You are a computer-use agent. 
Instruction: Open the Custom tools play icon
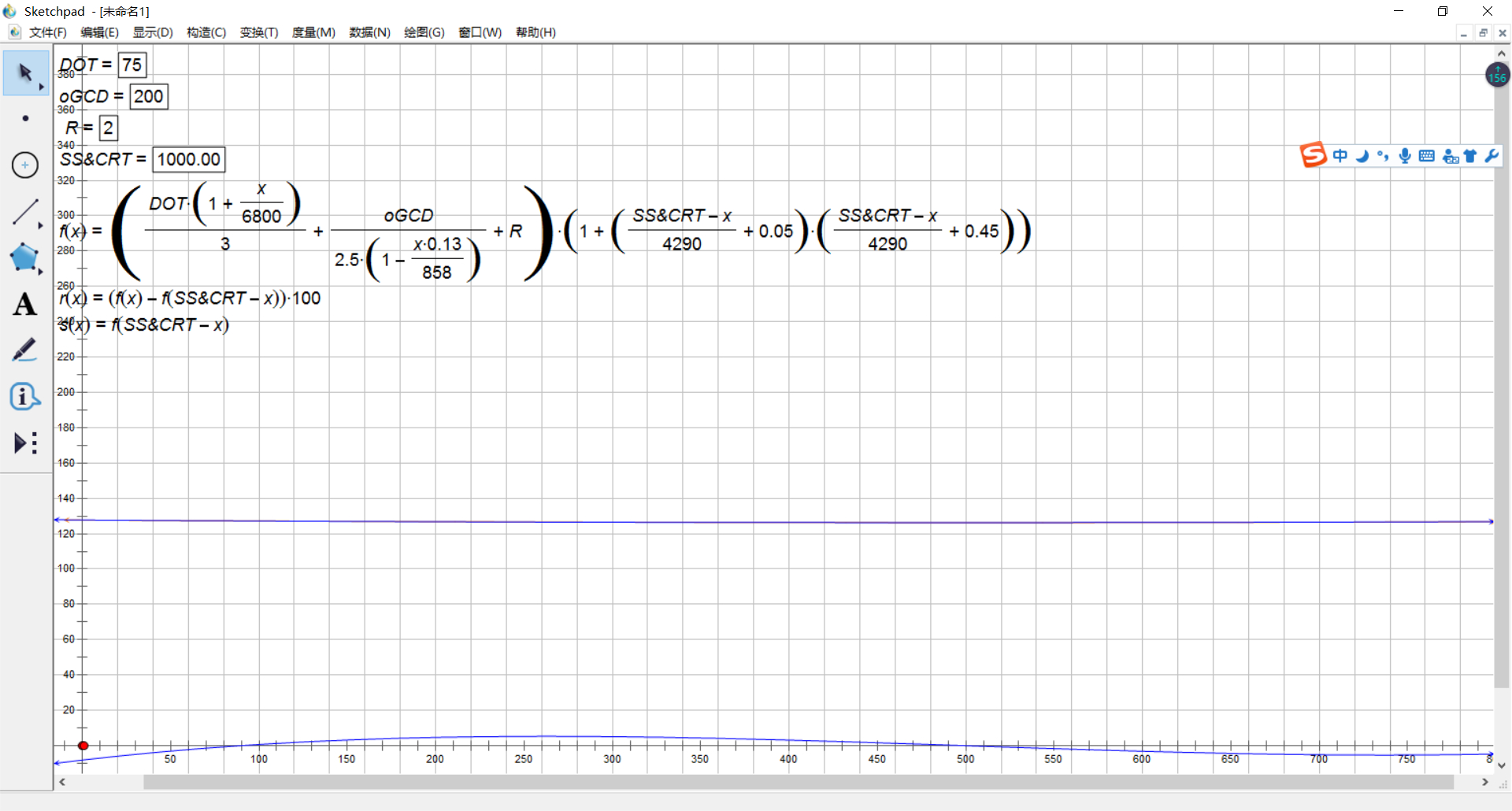click(x=25, y=443)
